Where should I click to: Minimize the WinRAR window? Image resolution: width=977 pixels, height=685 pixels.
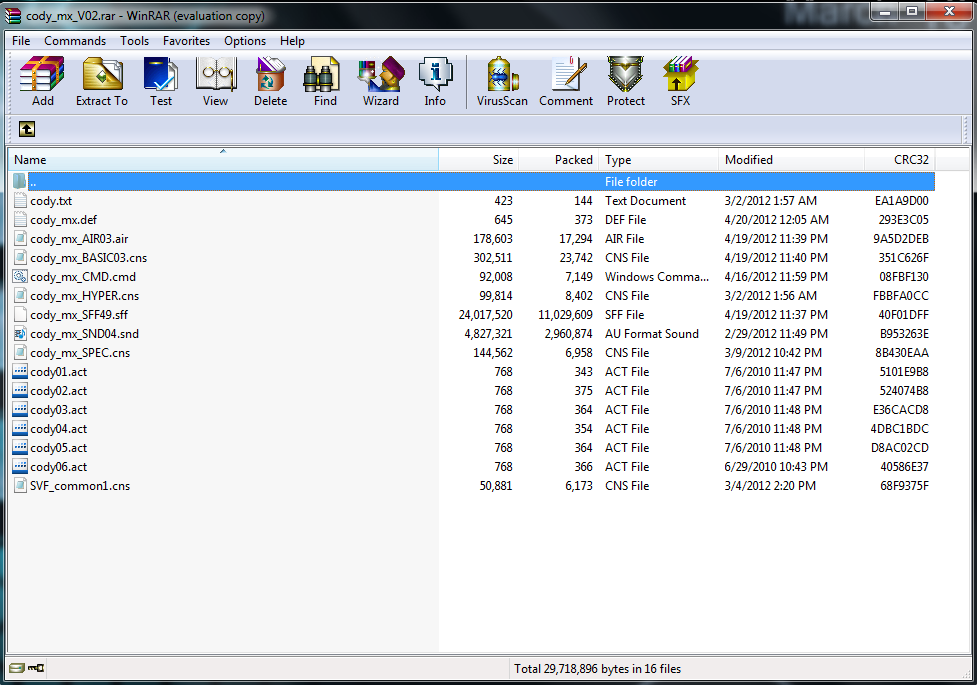[885, 11]
